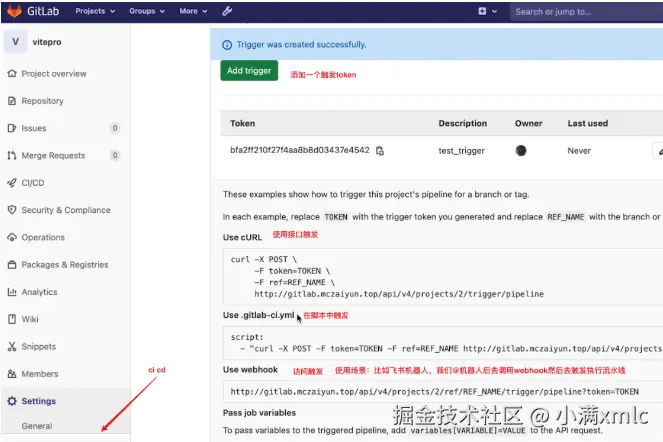Click the .gitlab-ci.yml script code block
Image resolution: width=663 pixels, height=442 pixels.
pyautogui.click(x=443, y=343)
